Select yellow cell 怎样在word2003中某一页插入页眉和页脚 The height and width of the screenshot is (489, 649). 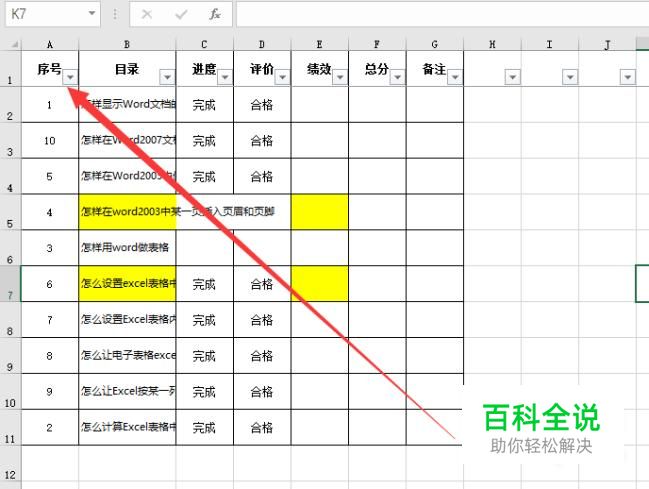127,212
